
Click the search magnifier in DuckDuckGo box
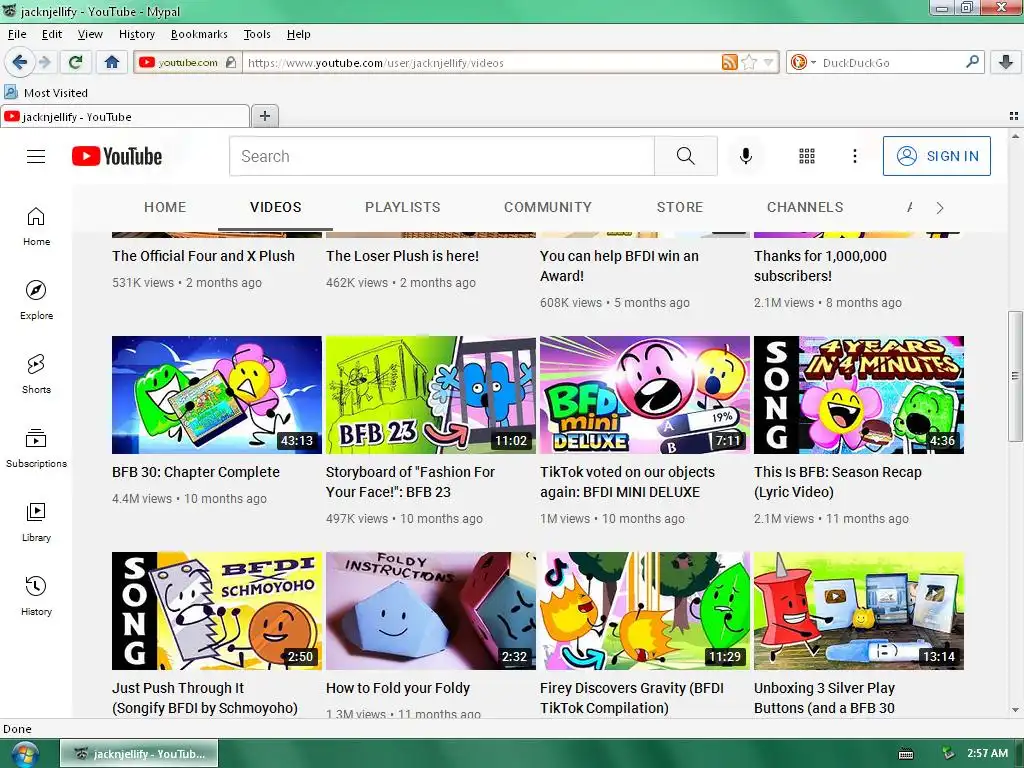972,62
